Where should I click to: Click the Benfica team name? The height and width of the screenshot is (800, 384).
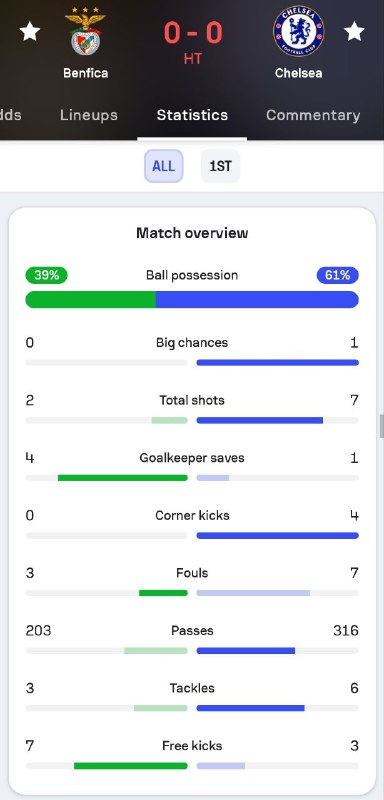click(86, 73)
